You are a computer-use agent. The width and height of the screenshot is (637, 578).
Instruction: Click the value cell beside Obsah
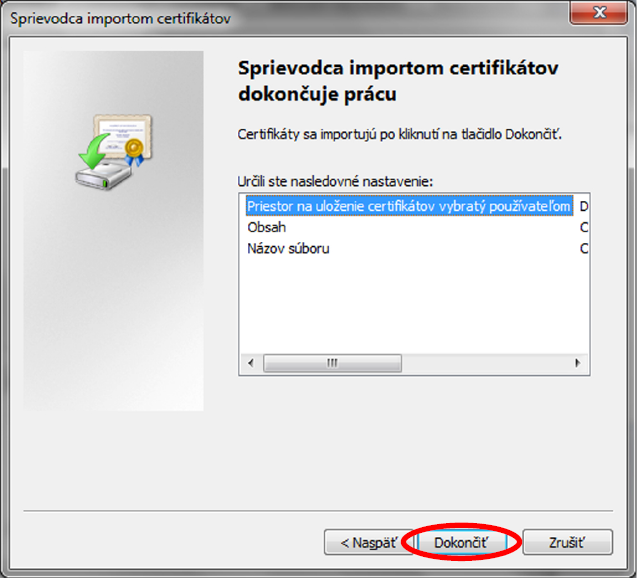point(584,227)
